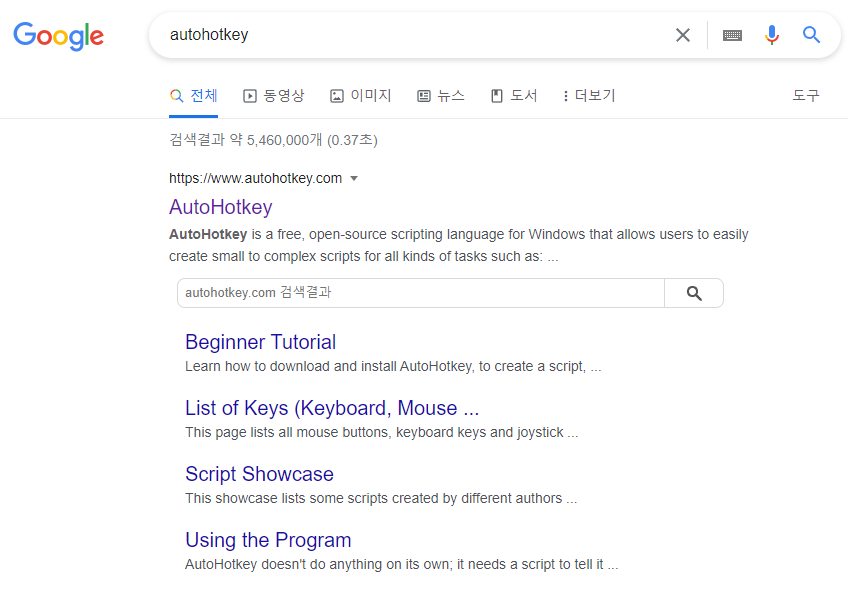
Task: Click the Google logo
Action: [58, 36]
